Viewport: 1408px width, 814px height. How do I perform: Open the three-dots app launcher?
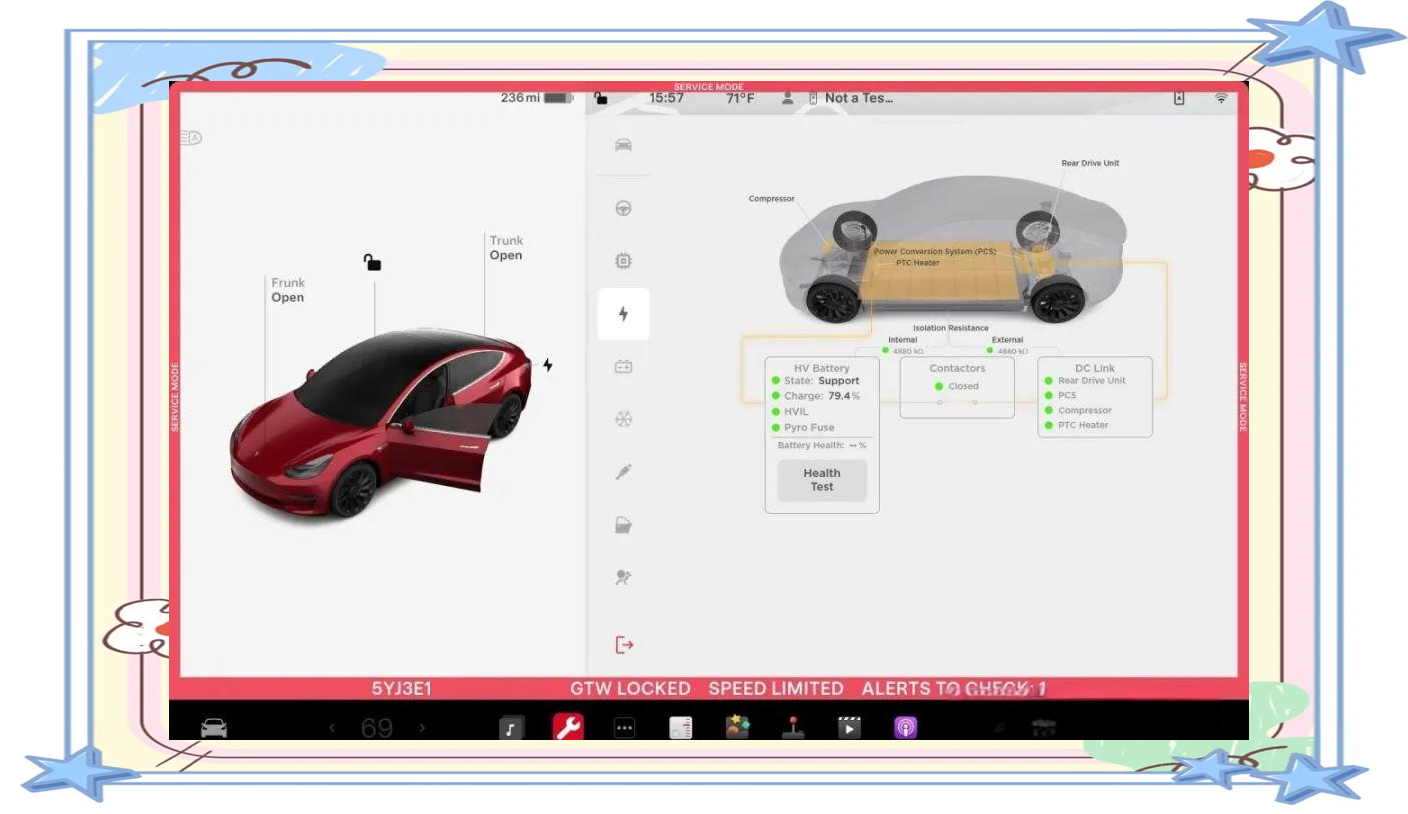624,729
